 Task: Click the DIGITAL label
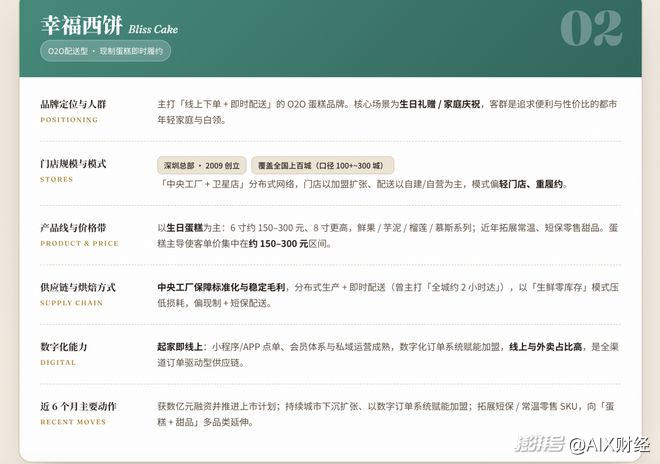pyautogui.click(x=58, y=363)
